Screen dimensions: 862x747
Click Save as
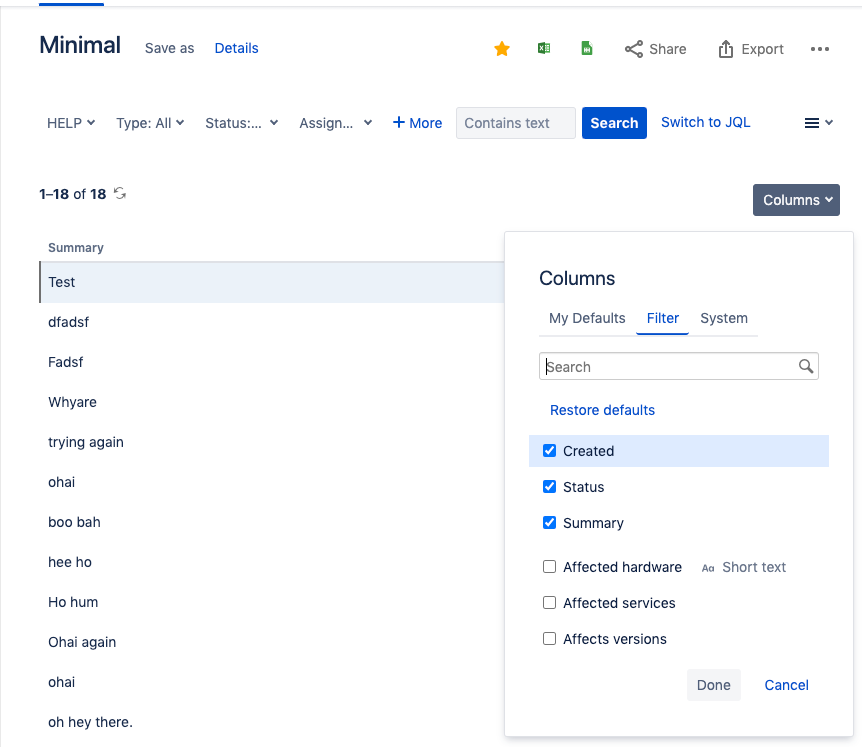point(169,48)
